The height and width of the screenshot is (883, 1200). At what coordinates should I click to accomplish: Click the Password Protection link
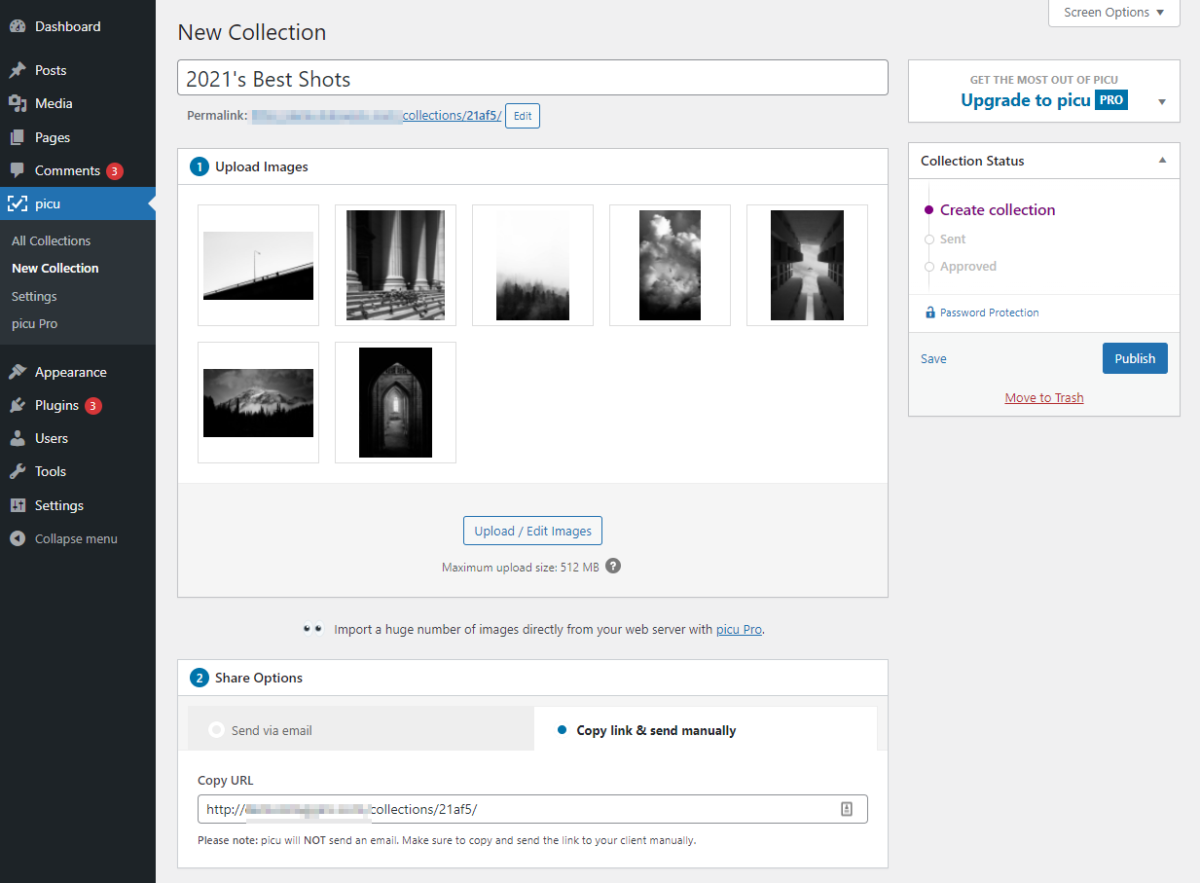[989, 313]
